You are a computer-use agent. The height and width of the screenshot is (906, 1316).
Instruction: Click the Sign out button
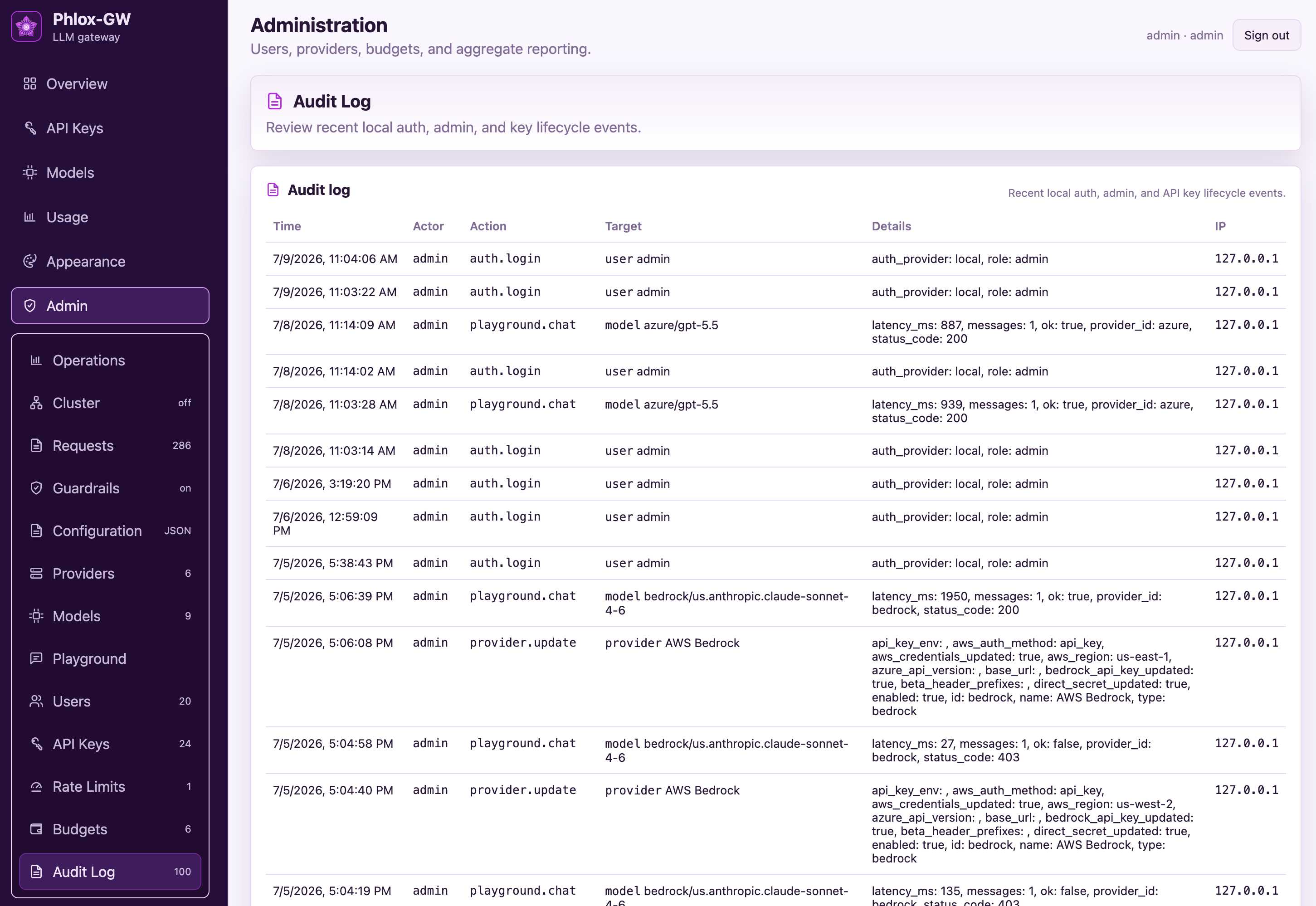pyautogui.click(x=1266, y=35)
